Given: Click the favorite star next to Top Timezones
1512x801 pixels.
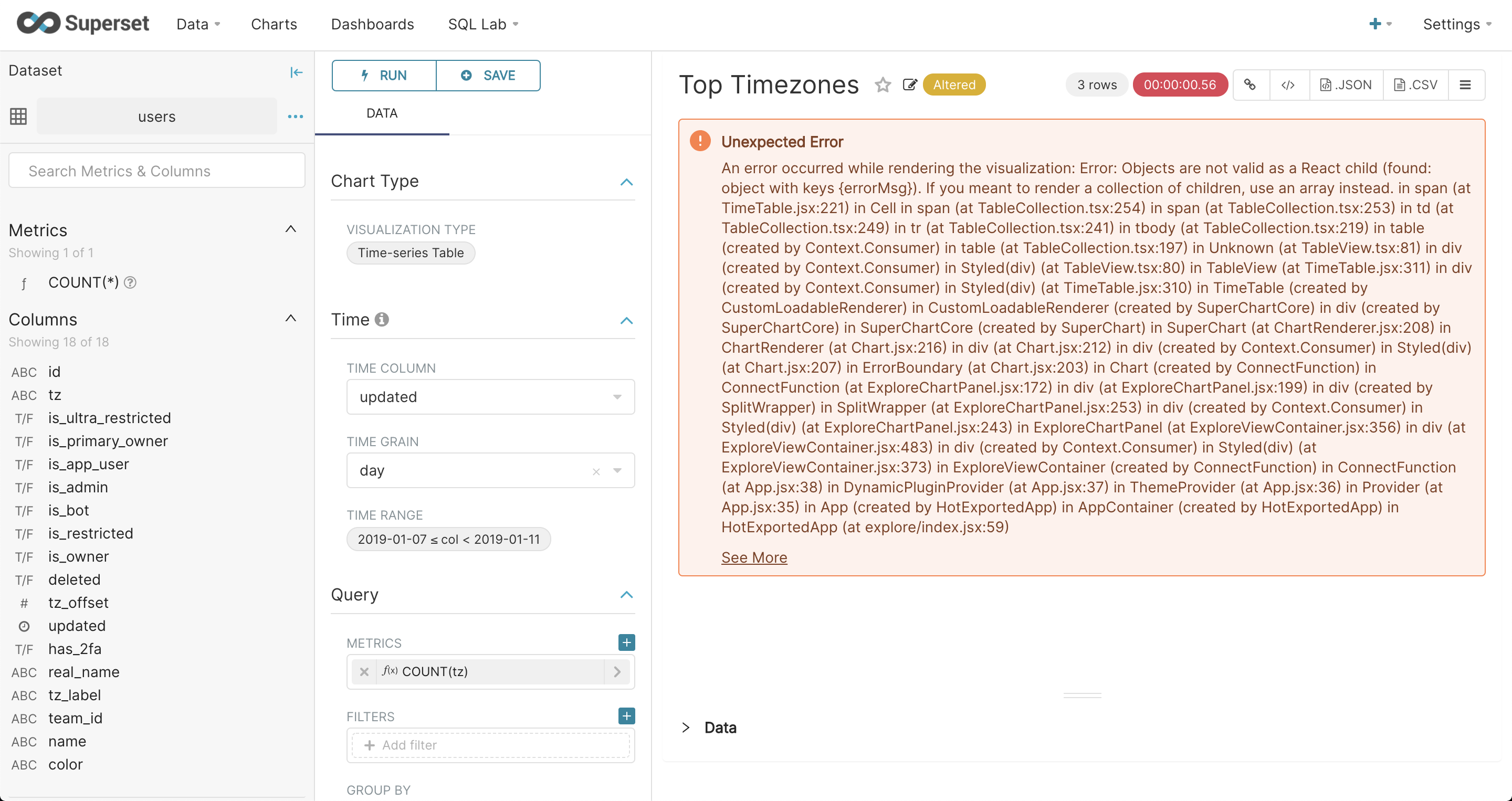Looking at the screenshot, I should click(882, 85).
